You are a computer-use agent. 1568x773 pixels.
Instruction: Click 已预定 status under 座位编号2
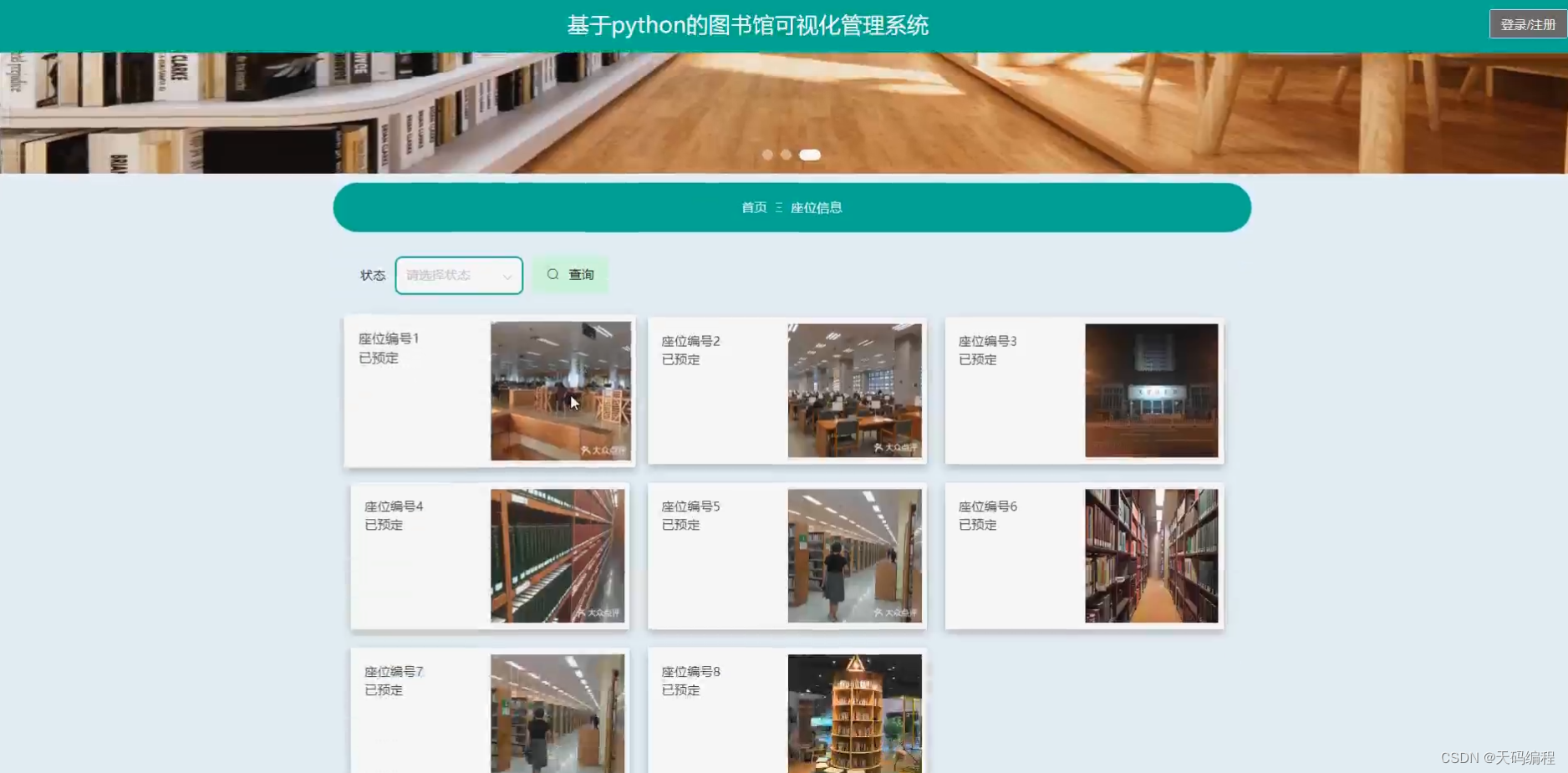[x=680, y=359]
